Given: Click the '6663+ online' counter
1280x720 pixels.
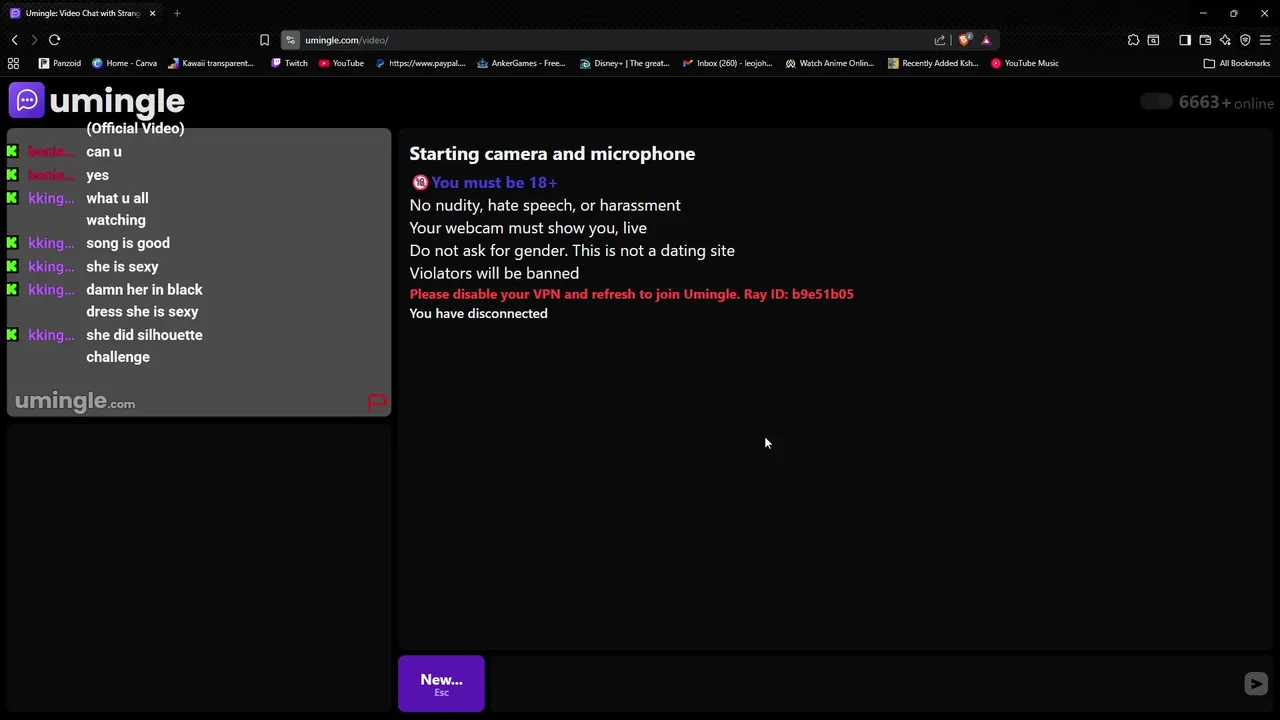Looking at the screenshot, I should 1226,102.
